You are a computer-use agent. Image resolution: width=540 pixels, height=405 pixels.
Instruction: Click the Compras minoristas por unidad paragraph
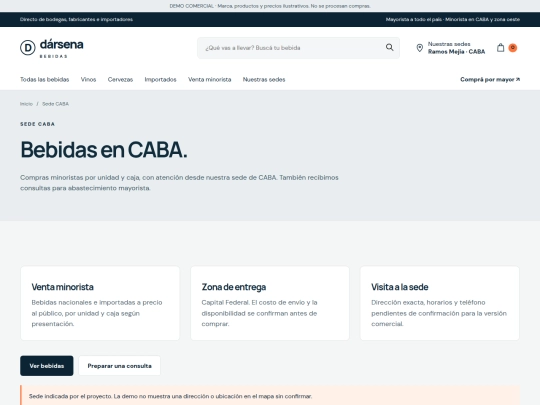179,183
